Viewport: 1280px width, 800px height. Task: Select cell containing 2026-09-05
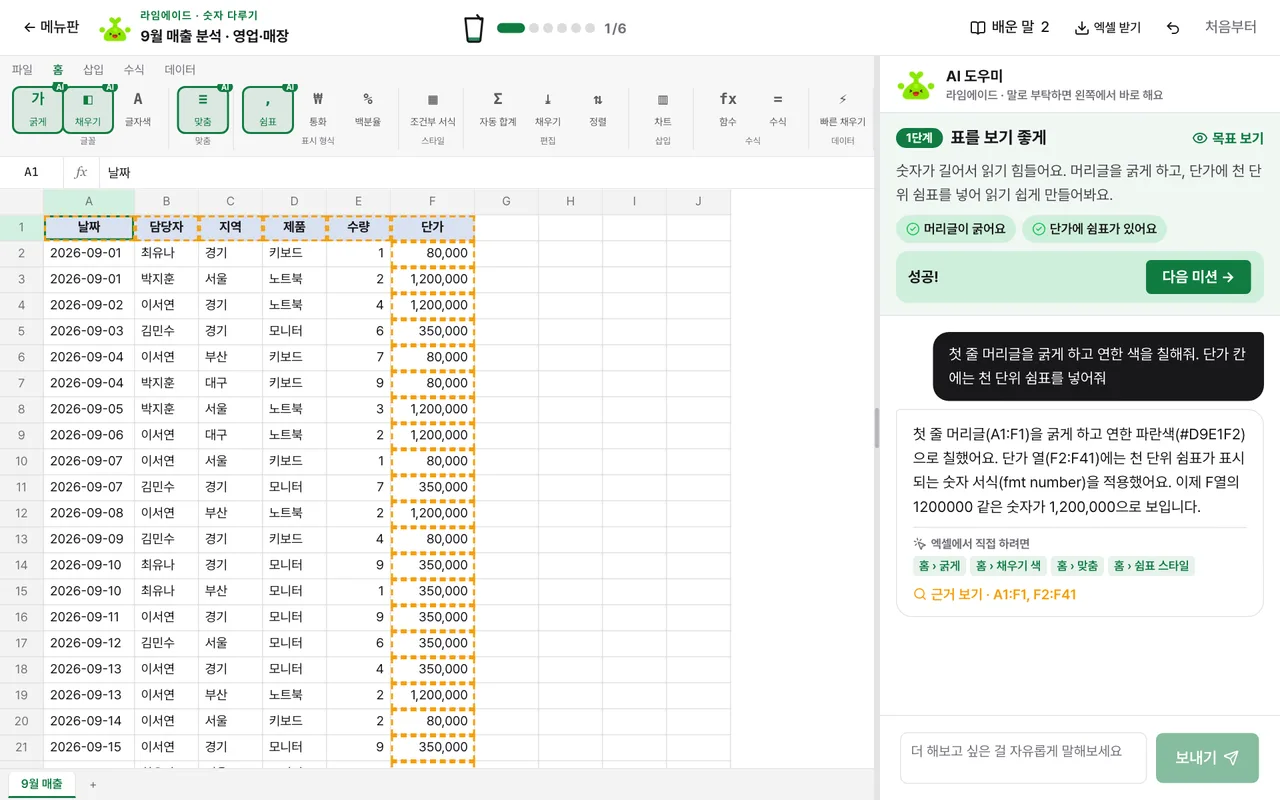89,409
